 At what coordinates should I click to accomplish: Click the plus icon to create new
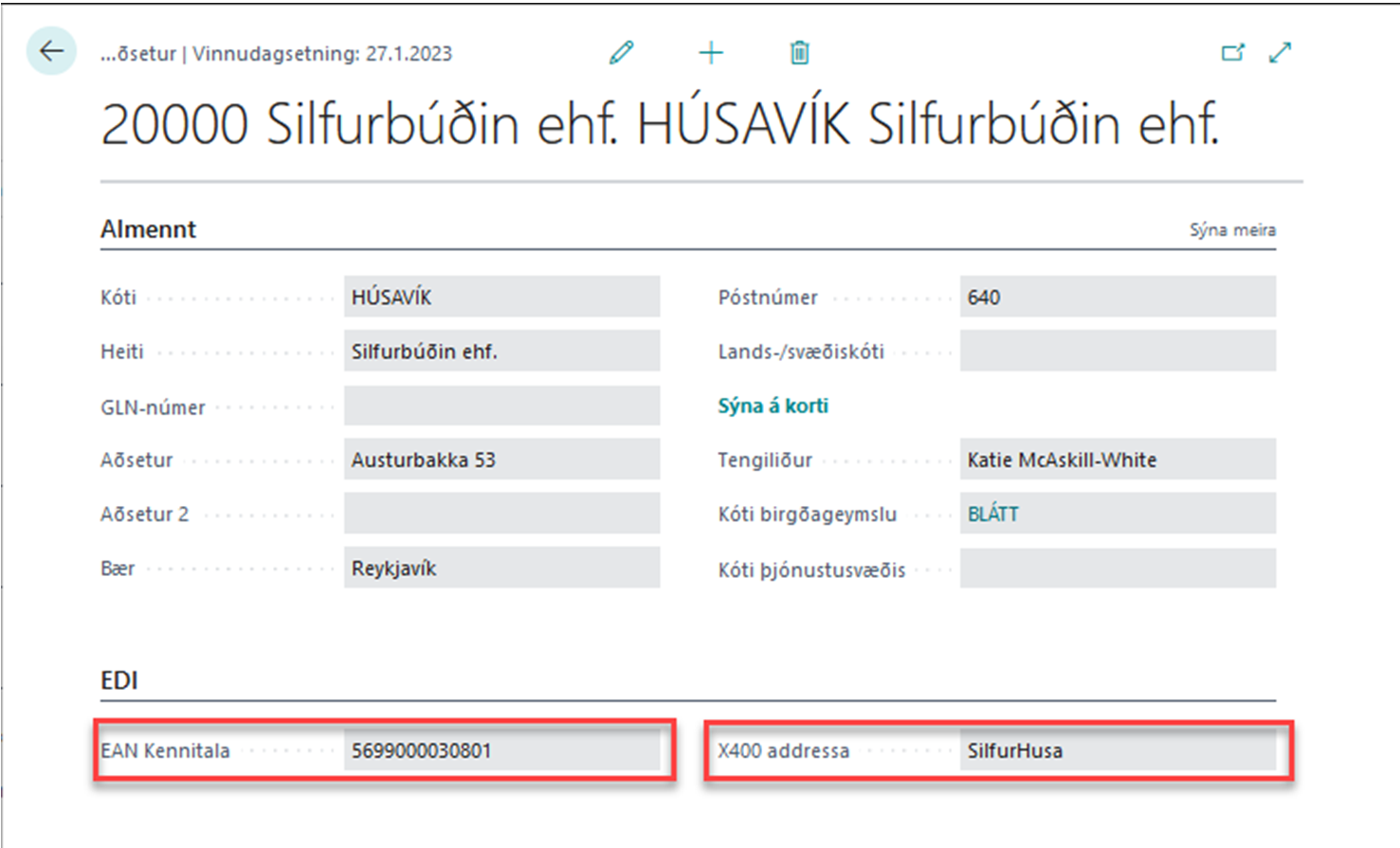click(711, 53)
